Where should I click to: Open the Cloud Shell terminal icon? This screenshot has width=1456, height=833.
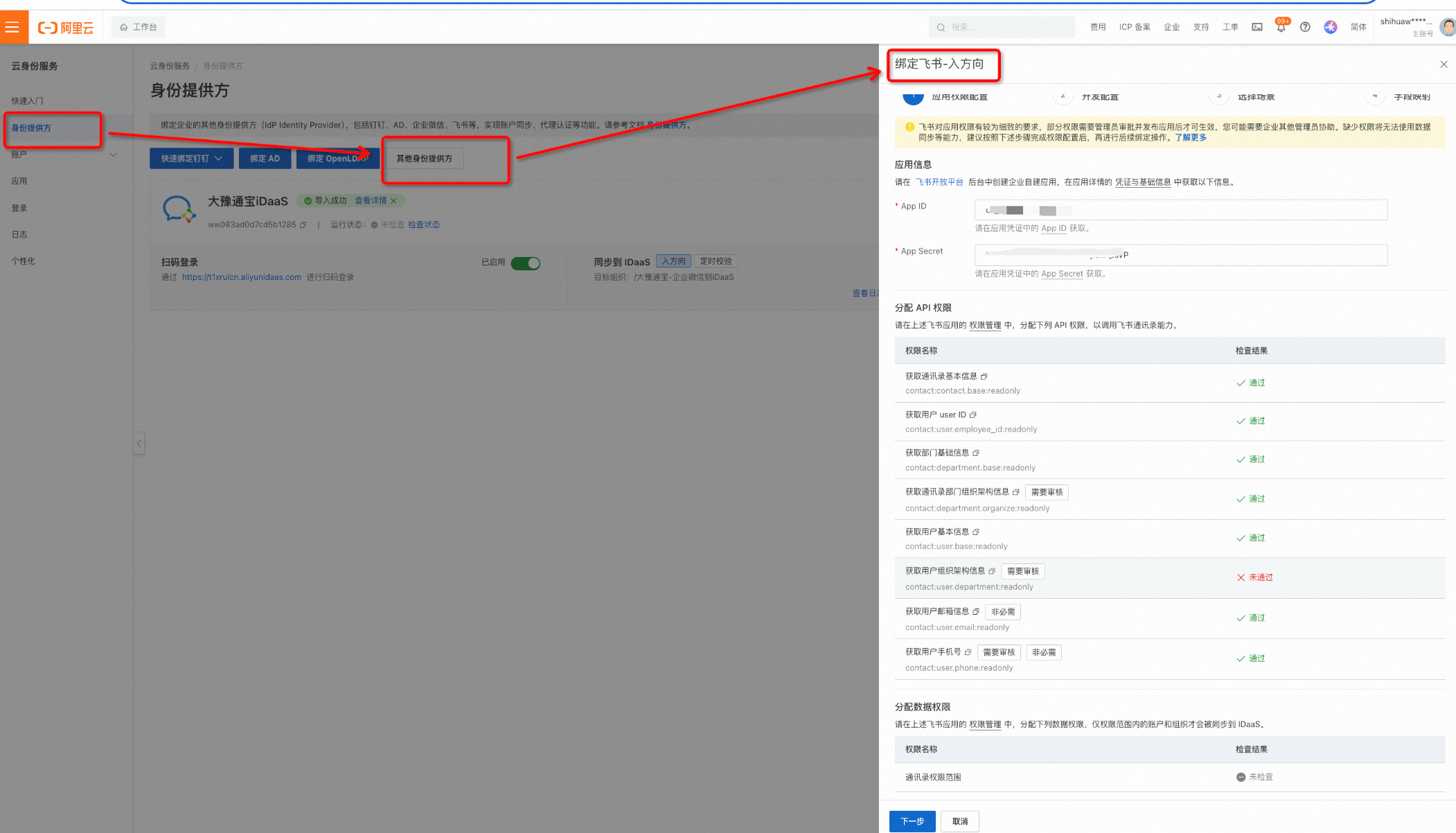(1257, 27)
